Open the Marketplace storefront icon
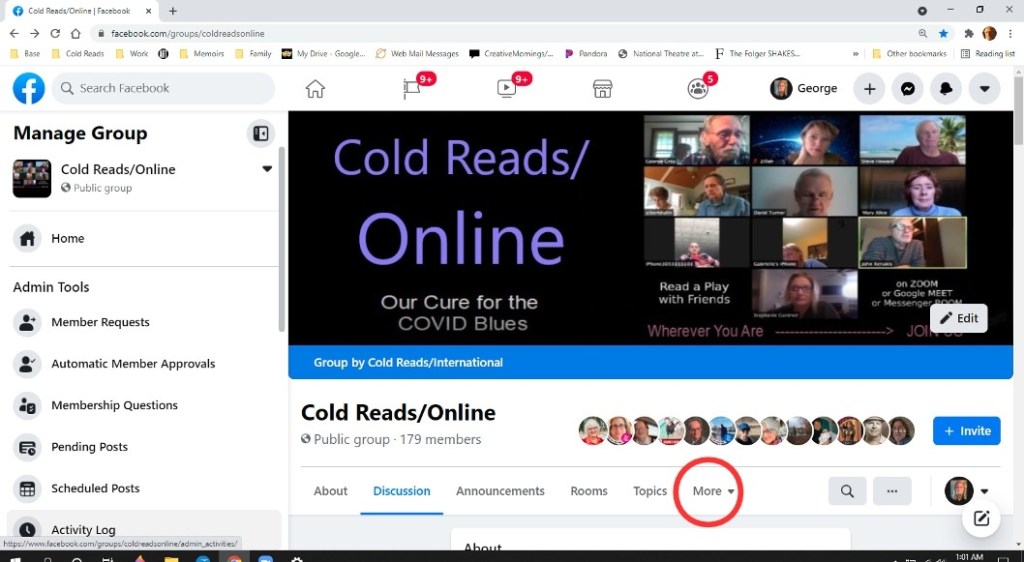1024x562 pixels. coord(602,89)
